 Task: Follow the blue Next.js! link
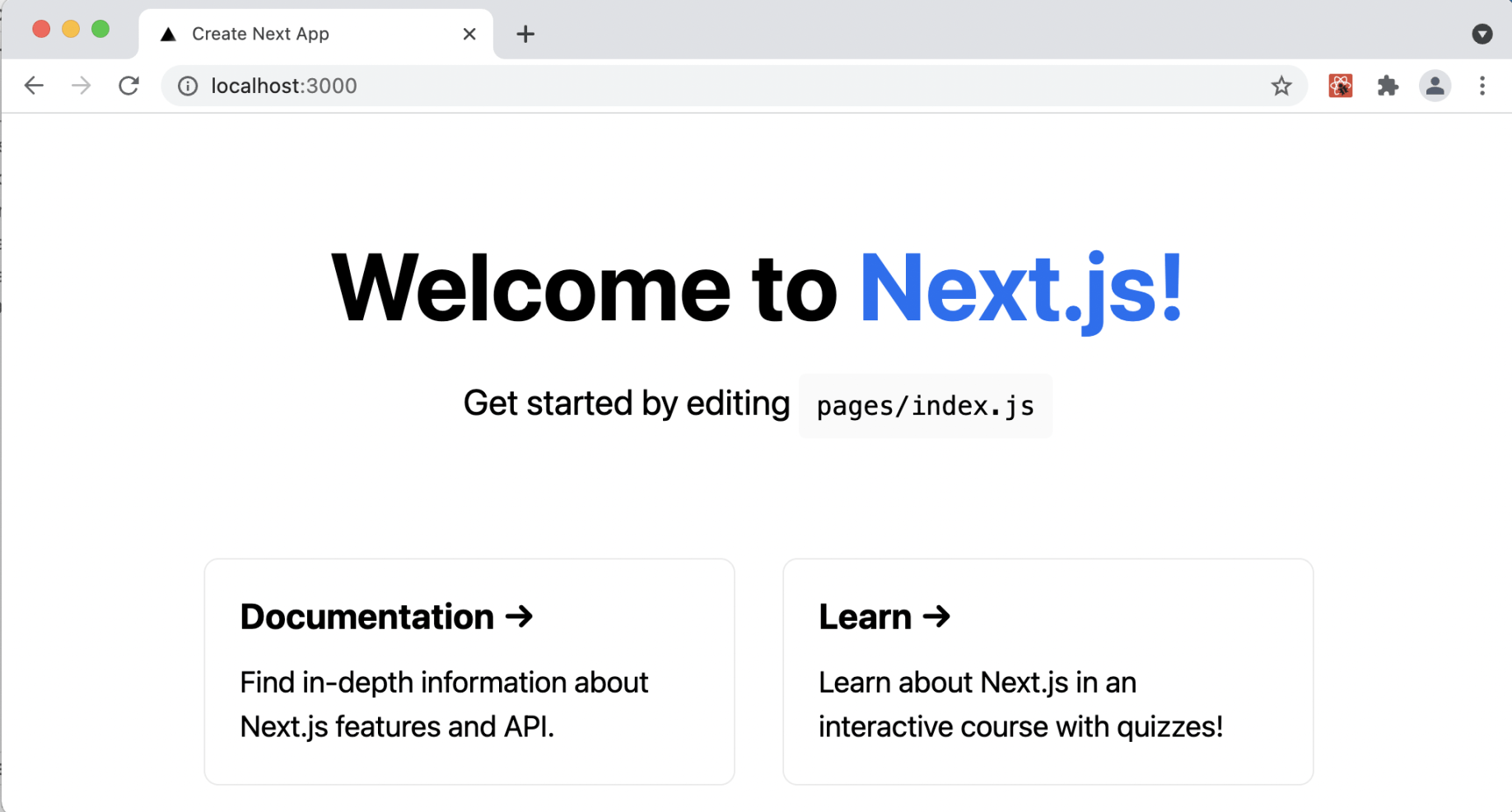tap(1020, 288)
